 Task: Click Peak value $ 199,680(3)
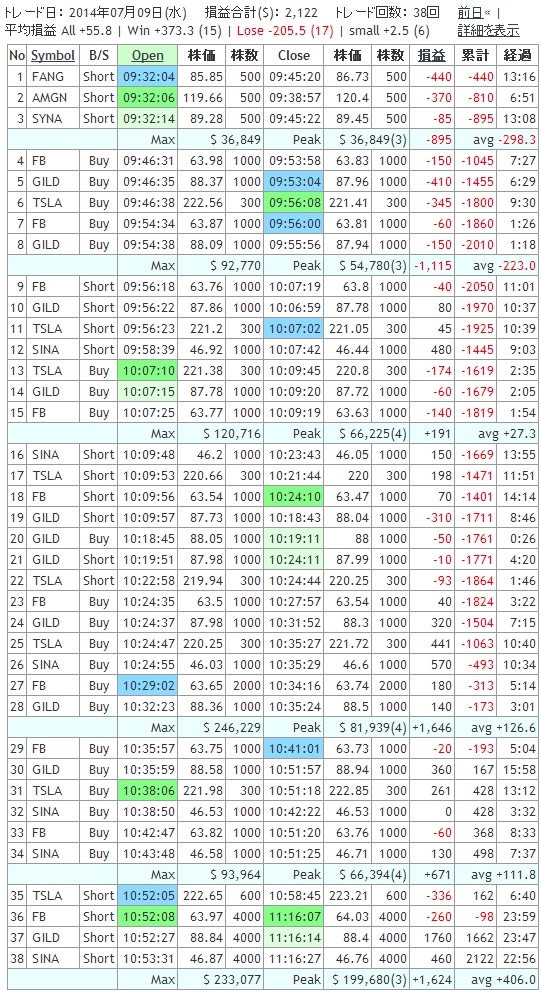pyautogui.click(x=370, y=979)
